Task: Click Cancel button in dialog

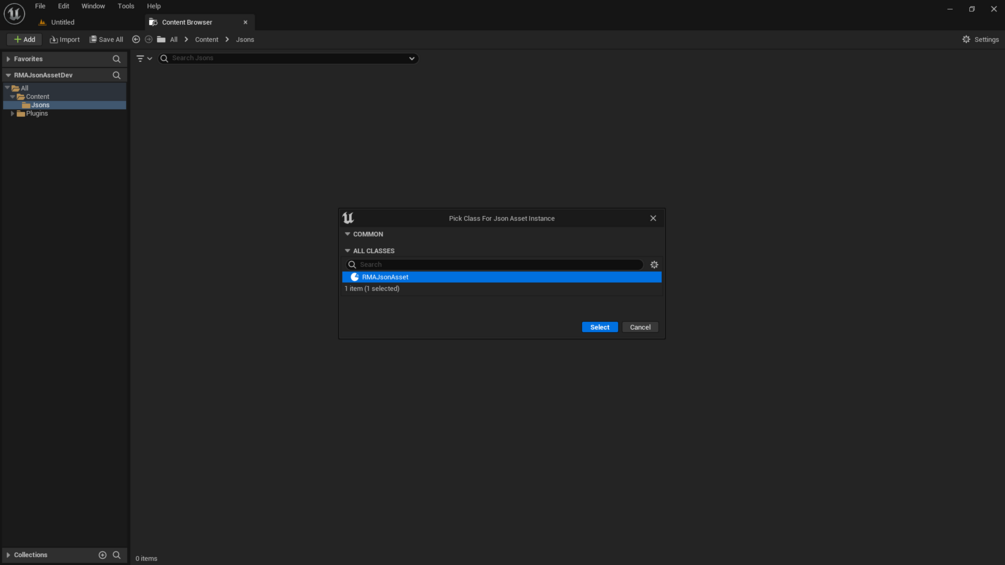Action: pos(640,327)
